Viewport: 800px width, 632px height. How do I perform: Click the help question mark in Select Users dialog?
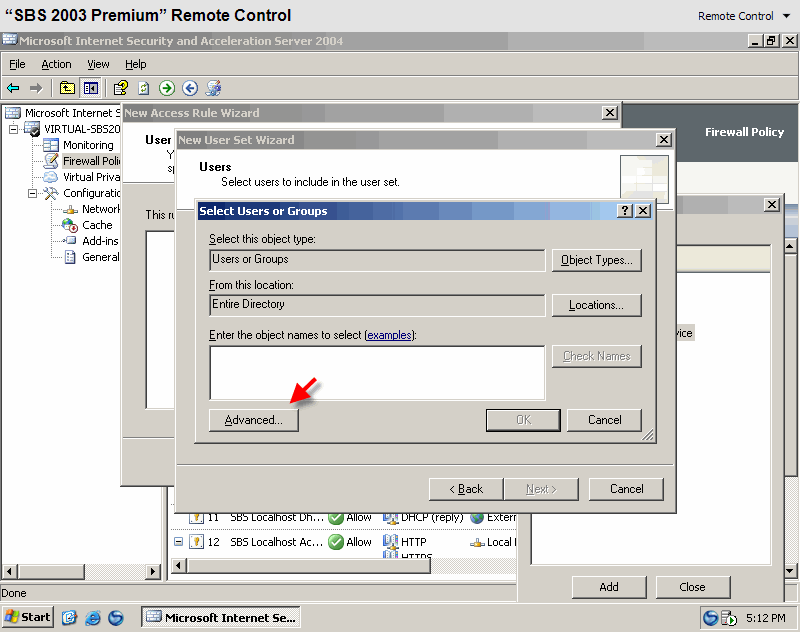[625, 211]
